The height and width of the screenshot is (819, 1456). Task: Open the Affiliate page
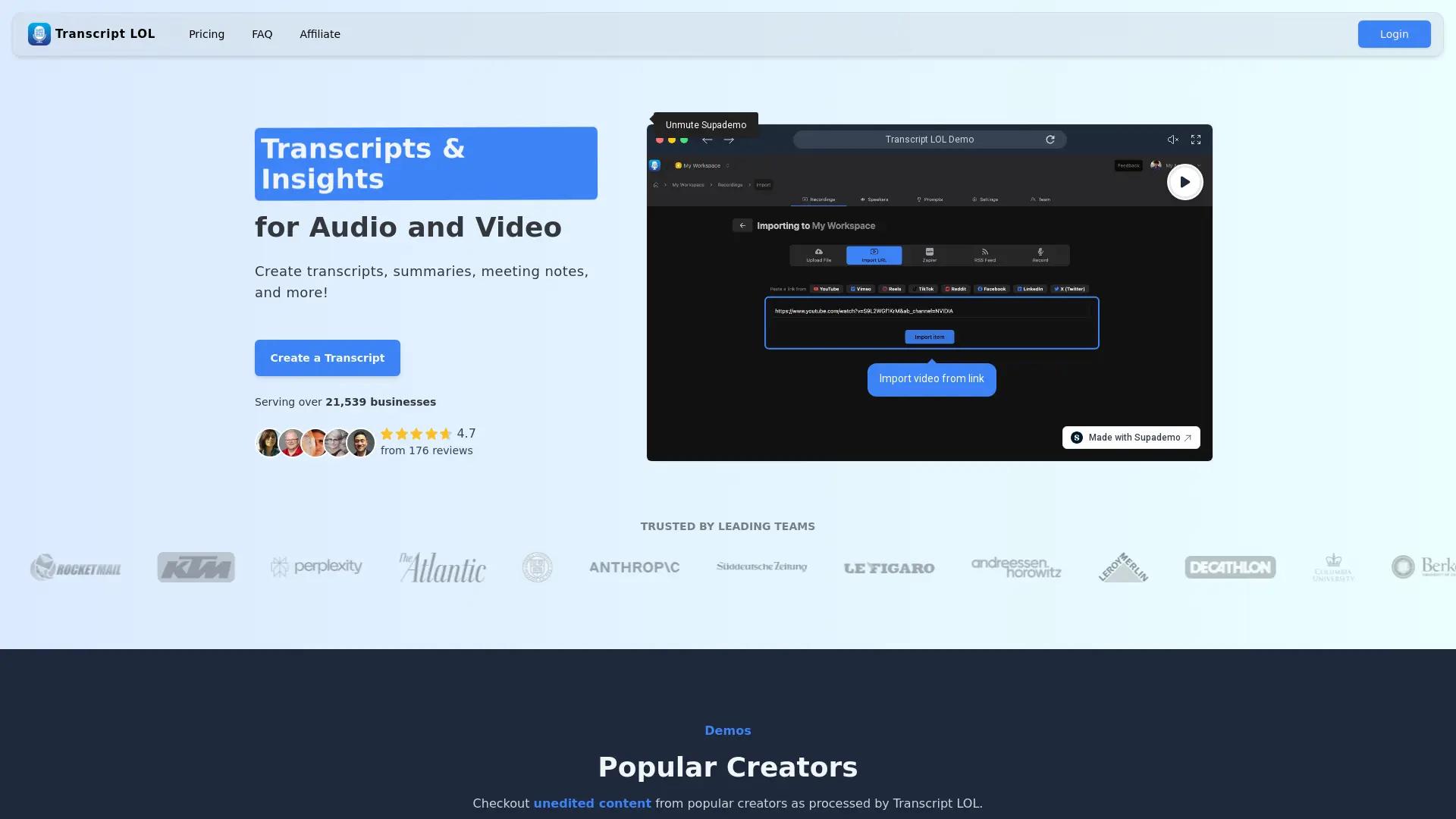320,34
